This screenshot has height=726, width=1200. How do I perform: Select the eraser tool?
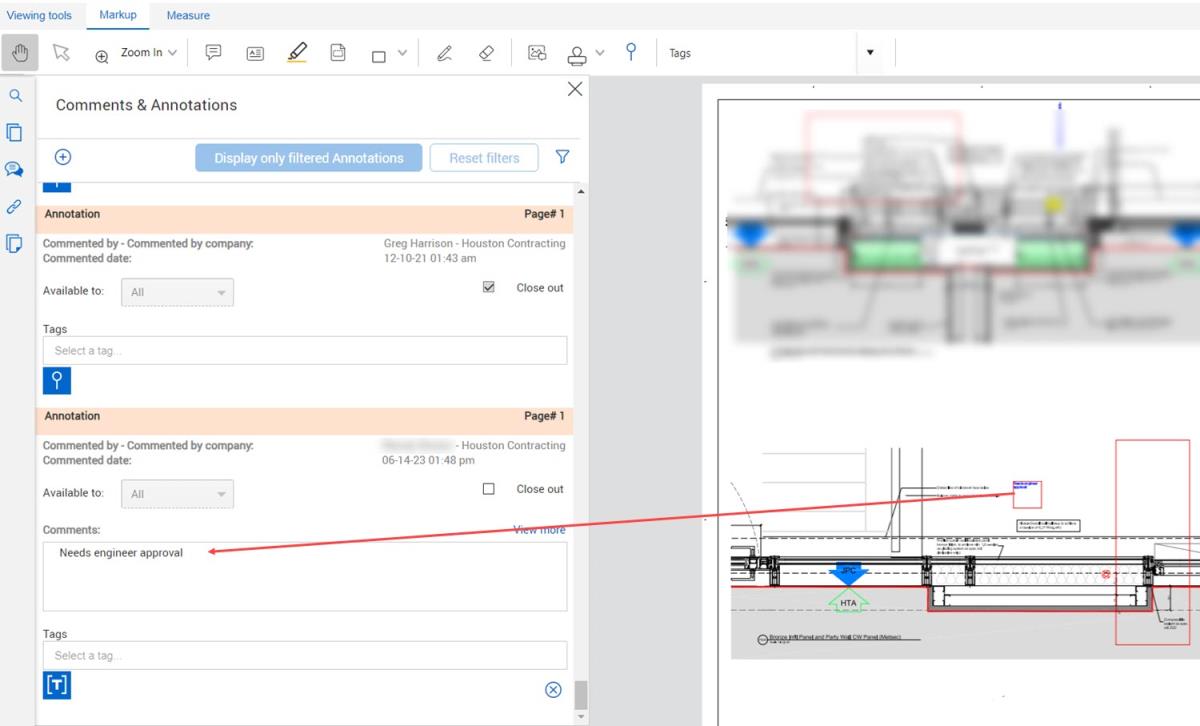point(486,54)
